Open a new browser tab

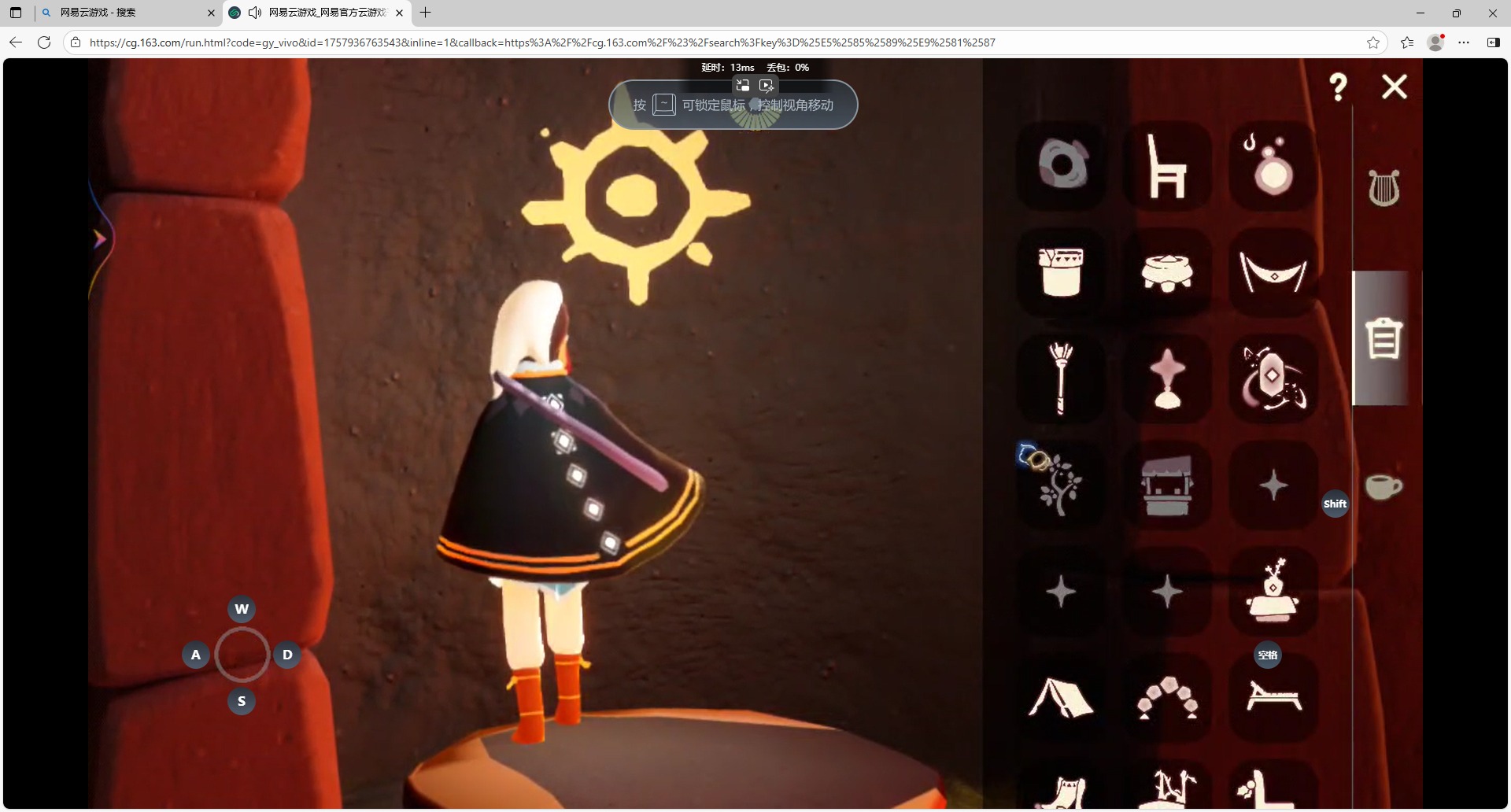[x=426, y=13]
